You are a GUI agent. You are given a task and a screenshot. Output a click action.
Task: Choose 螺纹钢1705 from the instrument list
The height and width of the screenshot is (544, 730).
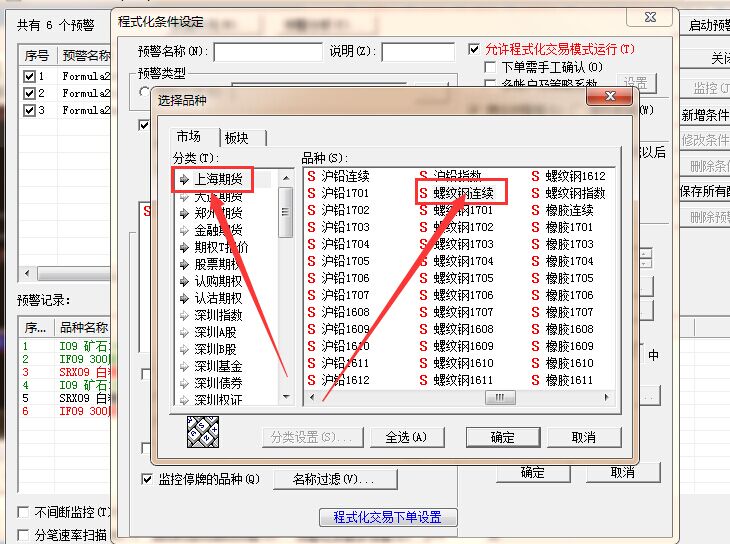463,278
